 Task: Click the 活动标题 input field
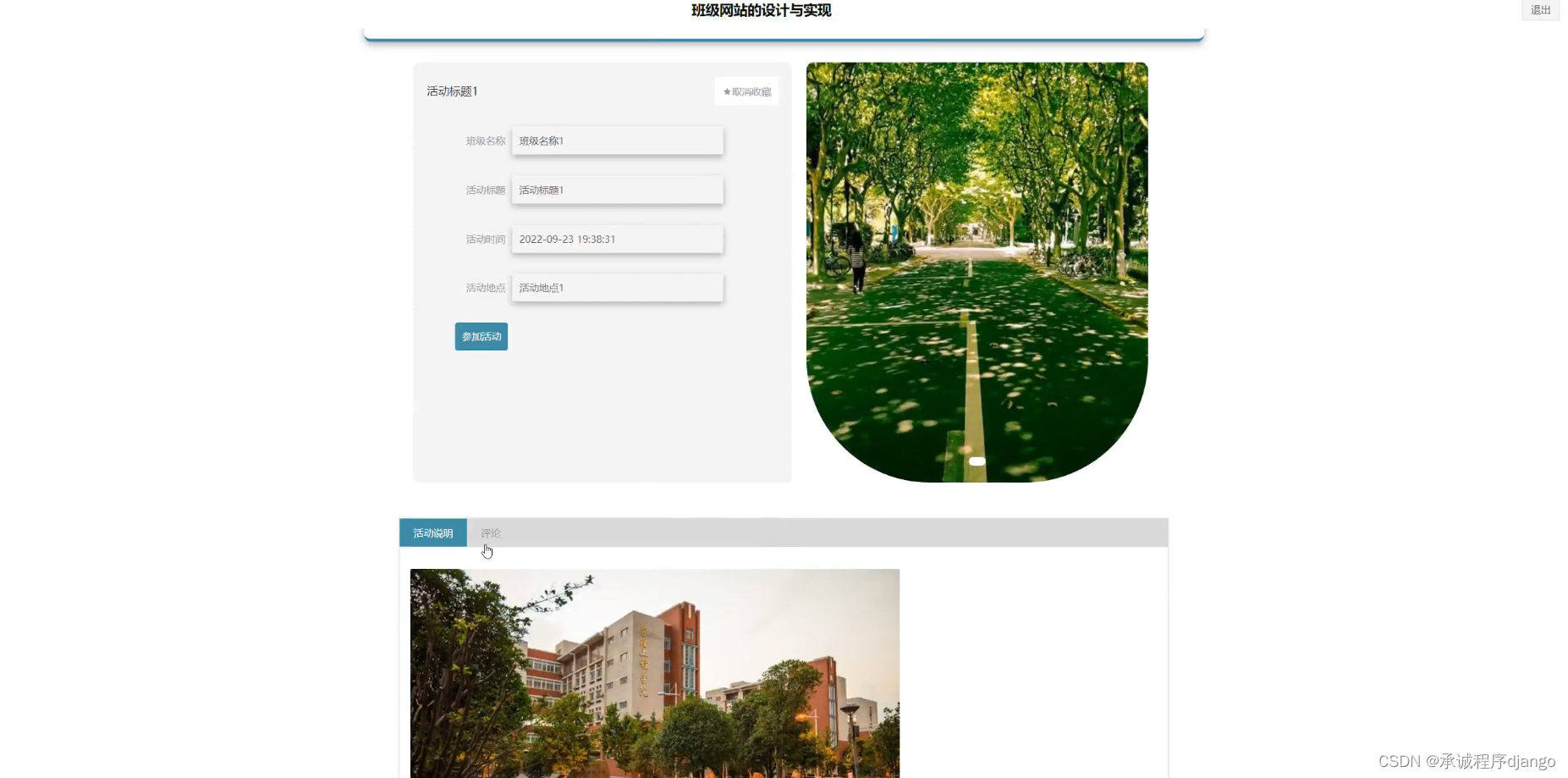click(x=618, y=190)
